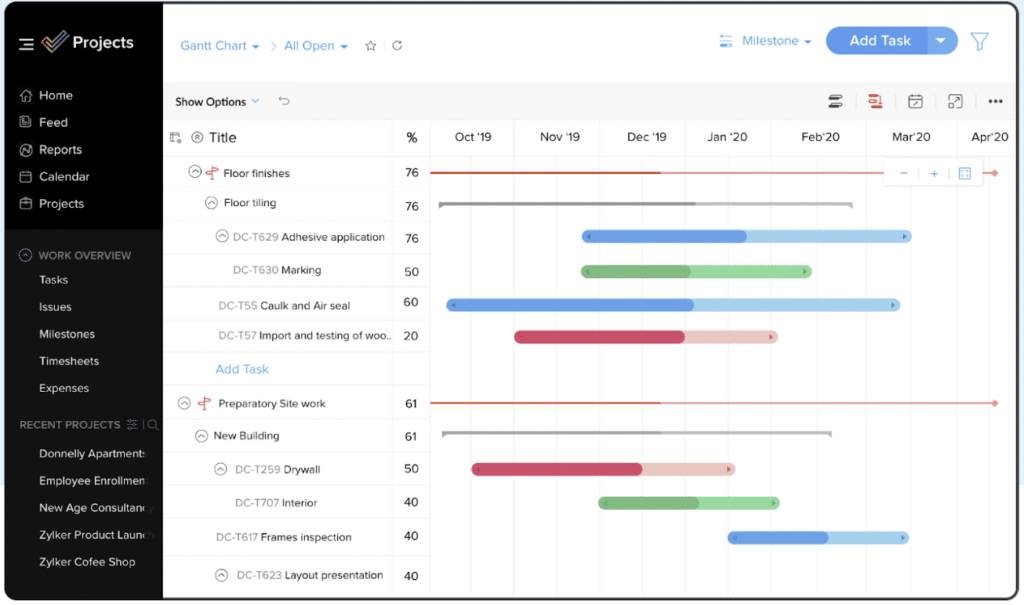
Task: Click the red Drywall progress bar
Action: pyautogui.click(x=557, y=469)
